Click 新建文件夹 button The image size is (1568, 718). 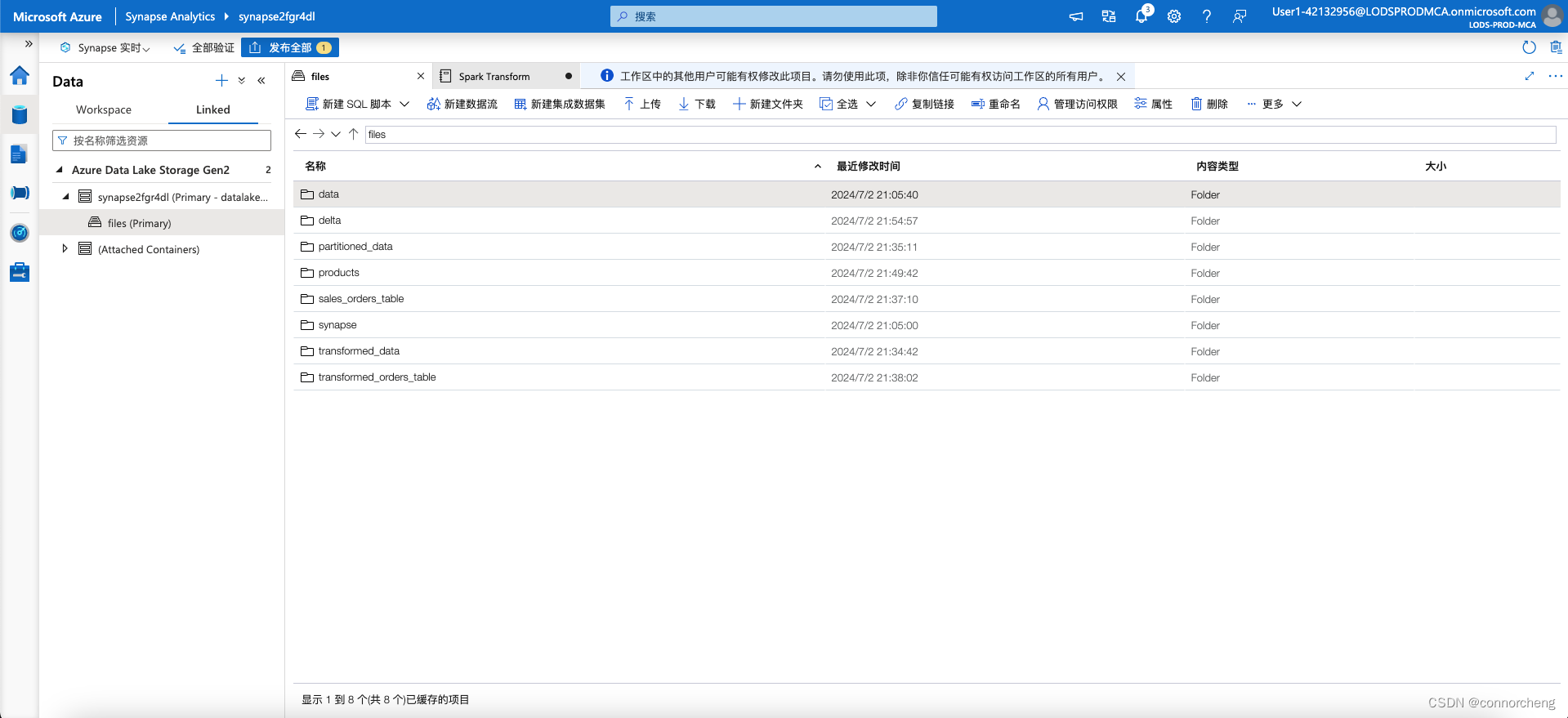pos(768,104)
